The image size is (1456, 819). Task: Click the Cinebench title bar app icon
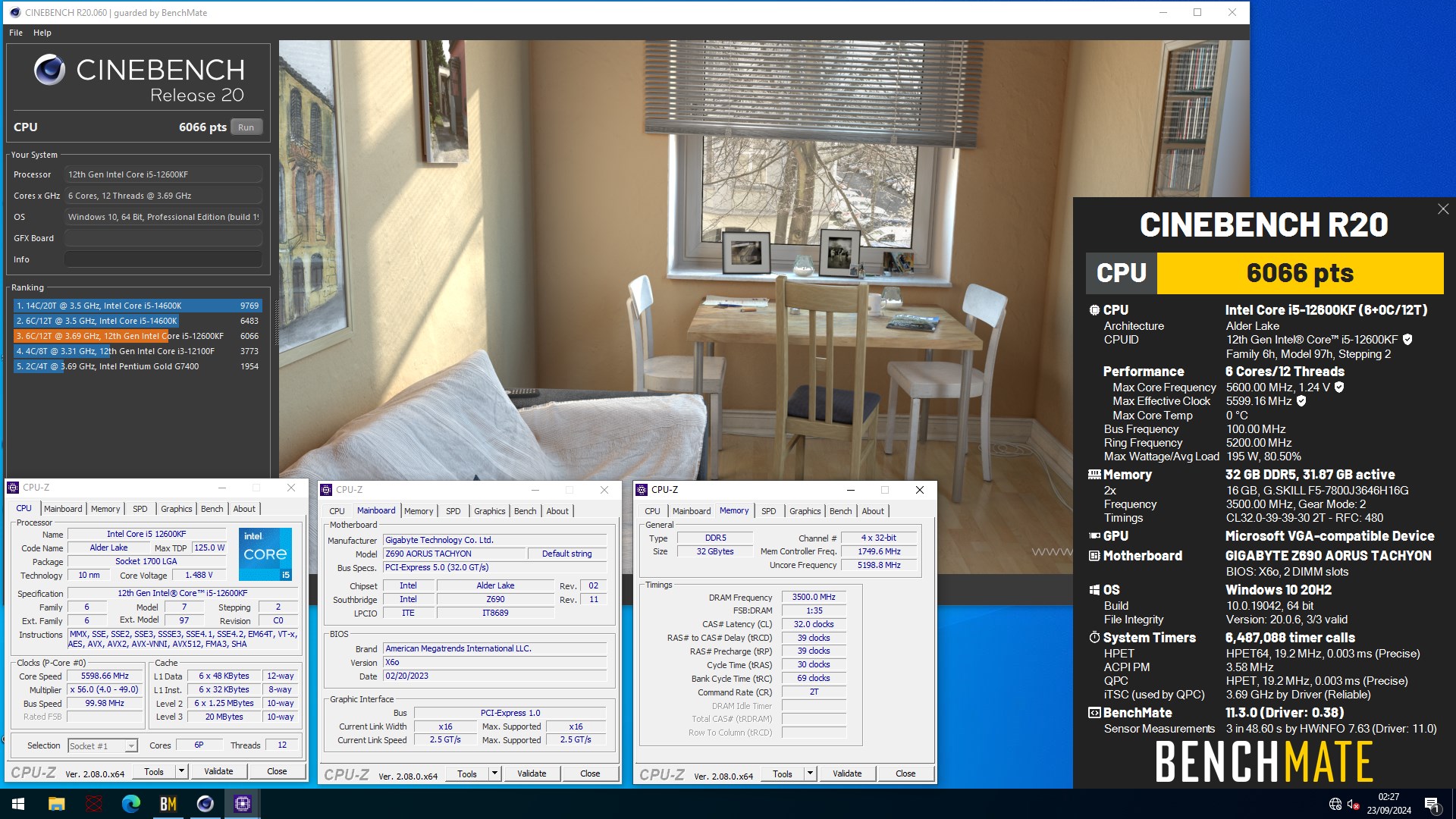[14, 12]
